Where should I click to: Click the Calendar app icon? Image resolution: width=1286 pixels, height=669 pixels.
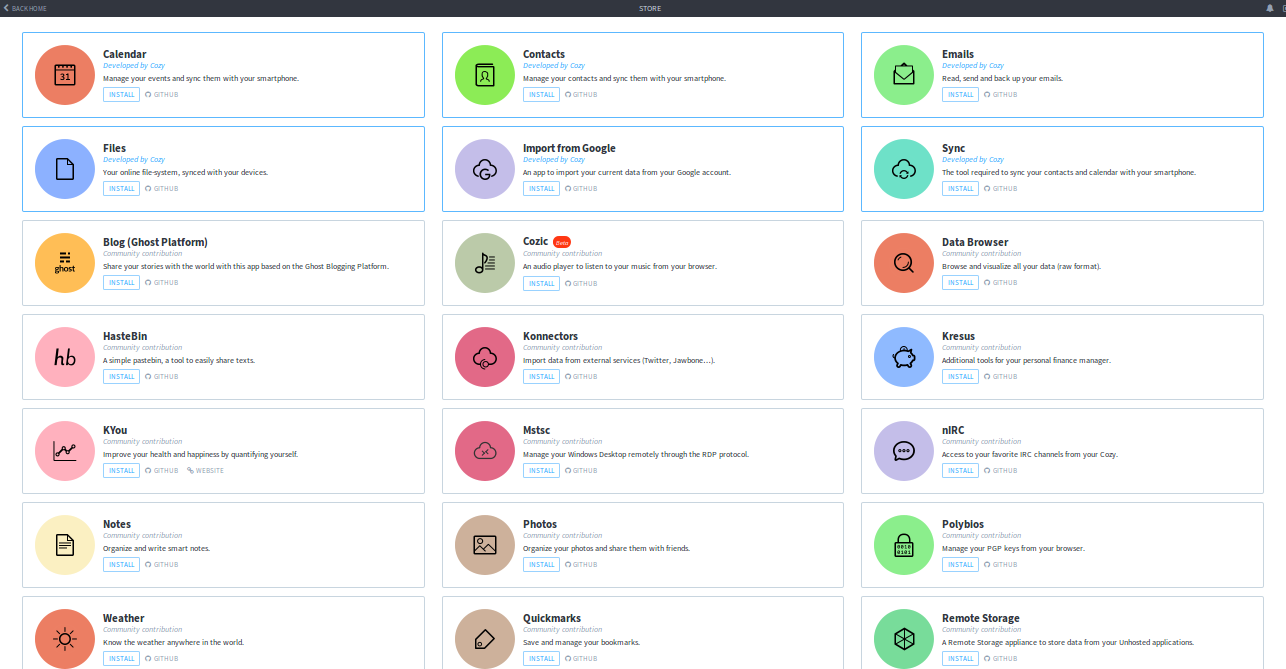click(65, 75)
